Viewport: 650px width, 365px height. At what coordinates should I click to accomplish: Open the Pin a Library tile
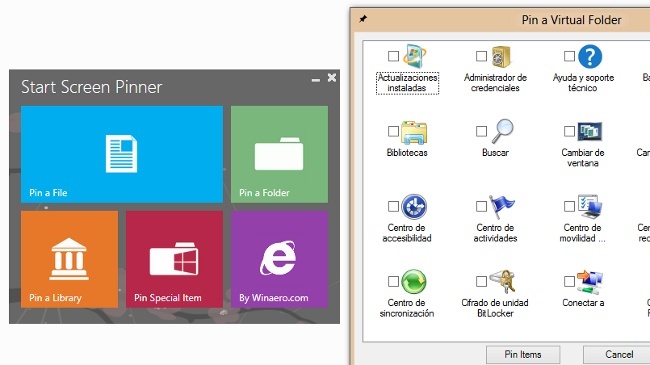pyautogui.click(x=70, y=259)
